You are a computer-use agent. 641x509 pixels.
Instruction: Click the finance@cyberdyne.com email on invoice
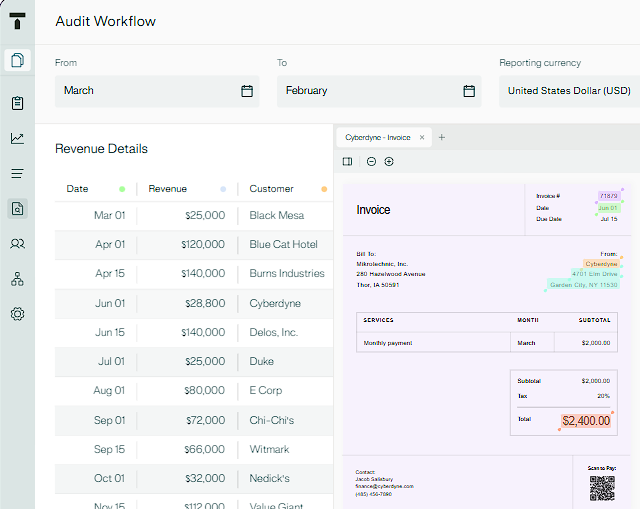(384, 487)
